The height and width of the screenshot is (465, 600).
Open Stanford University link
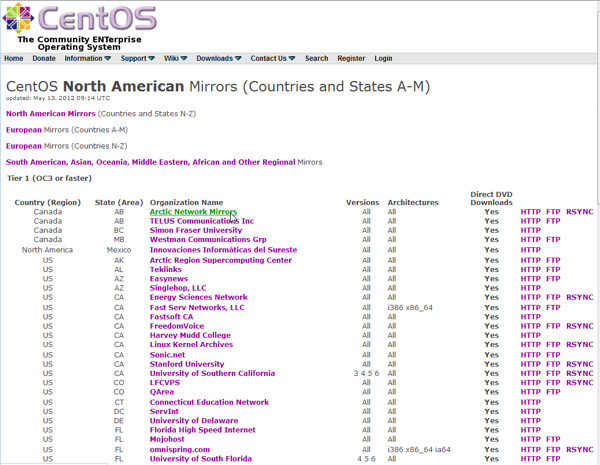click(x=187, y=364)
